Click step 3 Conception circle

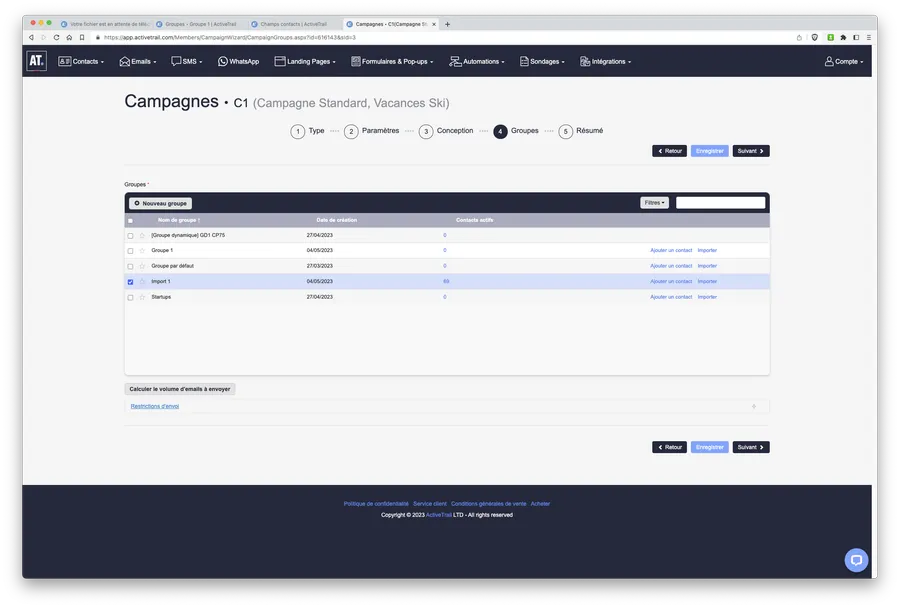tap(426, 131)
